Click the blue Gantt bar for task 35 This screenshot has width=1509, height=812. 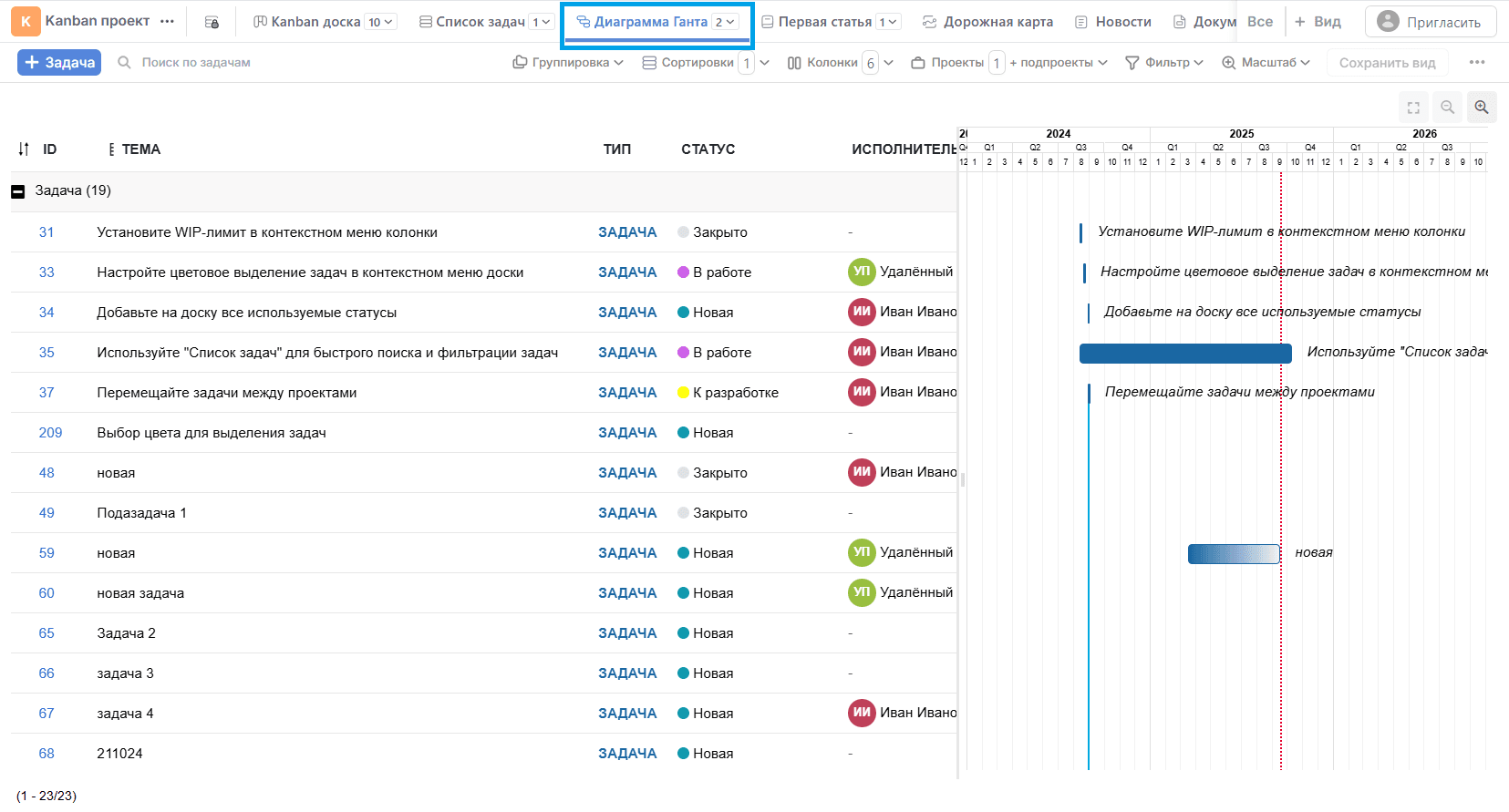click(1184, 354)
